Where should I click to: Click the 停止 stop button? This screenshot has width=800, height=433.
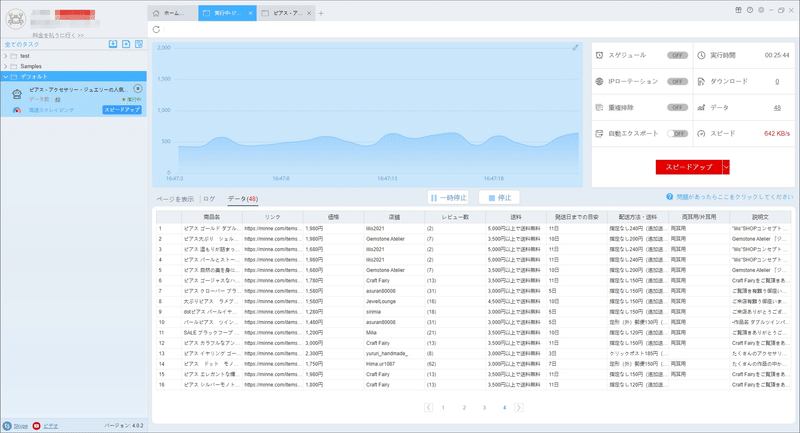pyautogui.click(x=499, y=197)
